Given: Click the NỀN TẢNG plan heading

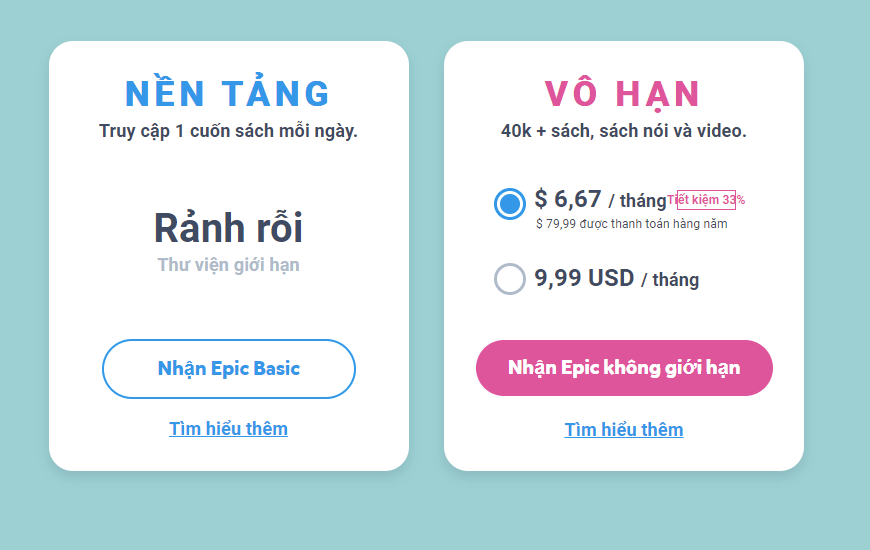Looking at the screenshot, I should click(228, 94).
